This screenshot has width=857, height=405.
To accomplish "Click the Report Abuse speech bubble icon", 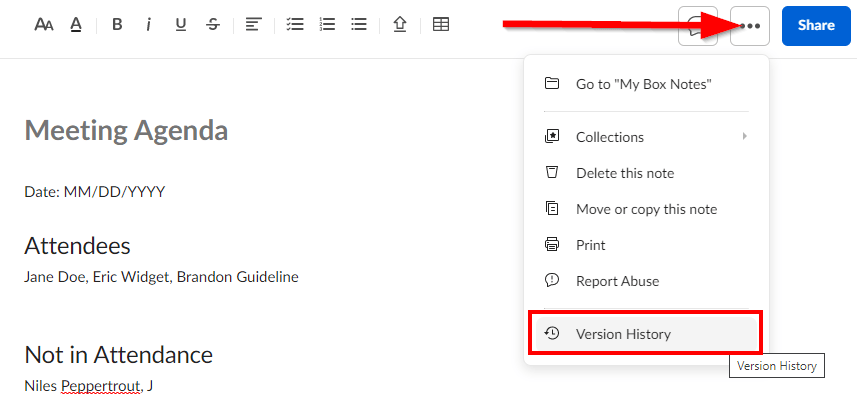I will [x=552, y=281].
